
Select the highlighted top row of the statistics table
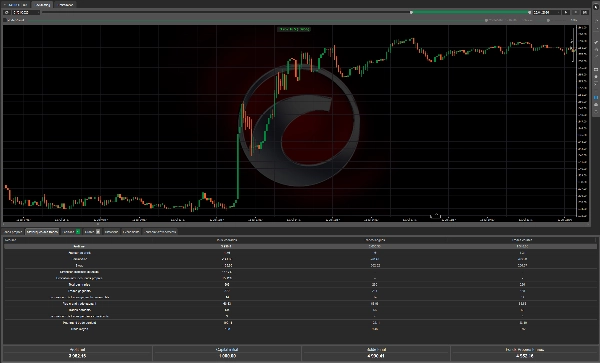tap(300, 246)
